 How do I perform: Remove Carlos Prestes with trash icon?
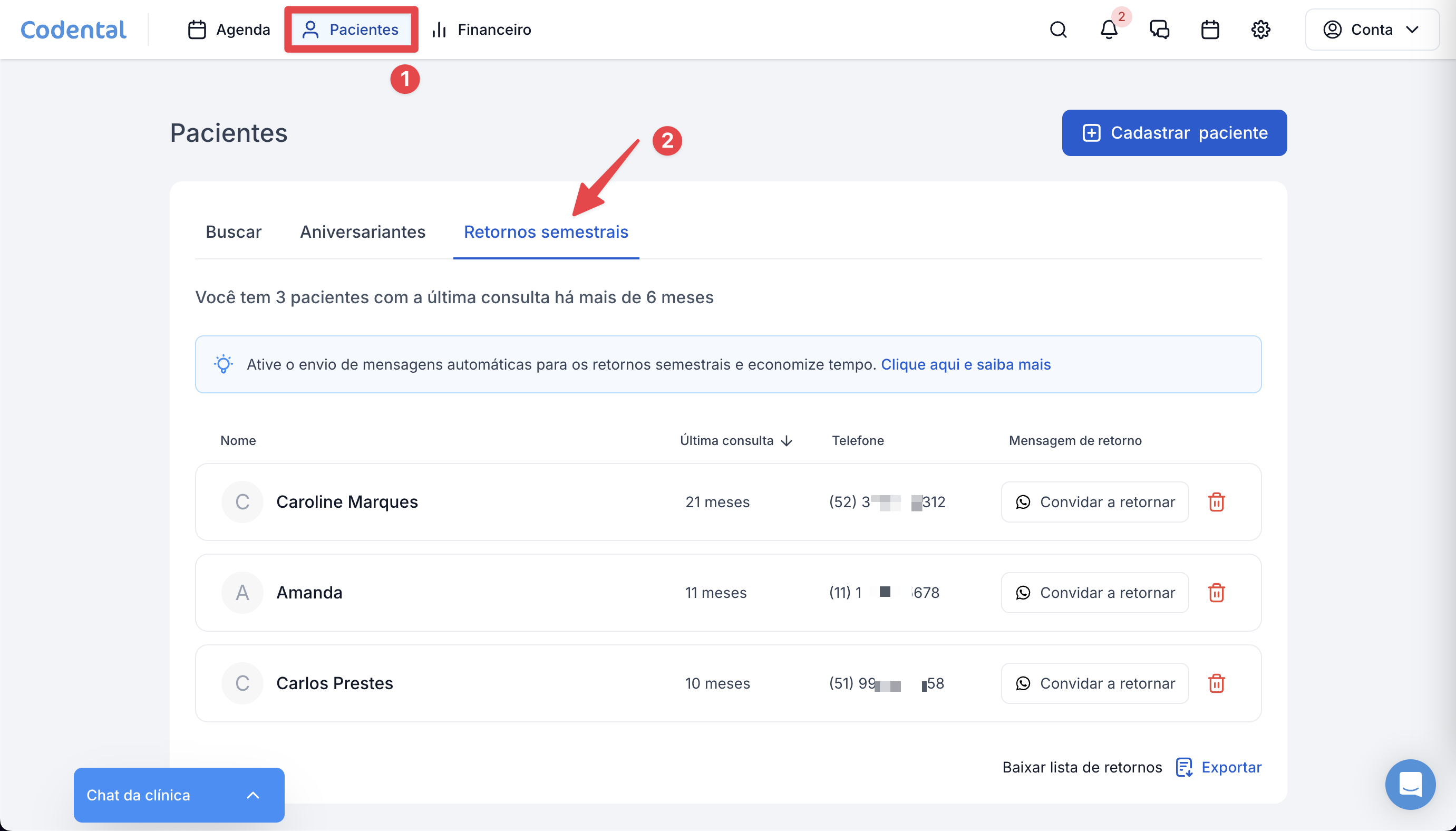coord(1216,684)
